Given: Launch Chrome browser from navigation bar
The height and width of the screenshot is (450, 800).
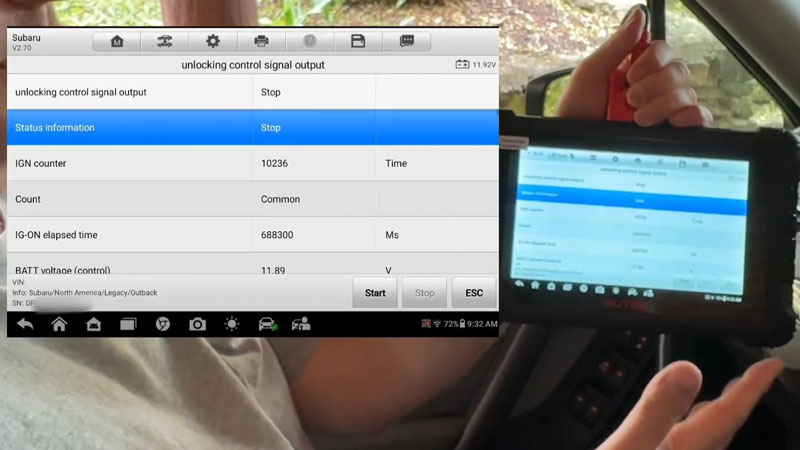Looking at the screenshot, I should click(163, 324).
